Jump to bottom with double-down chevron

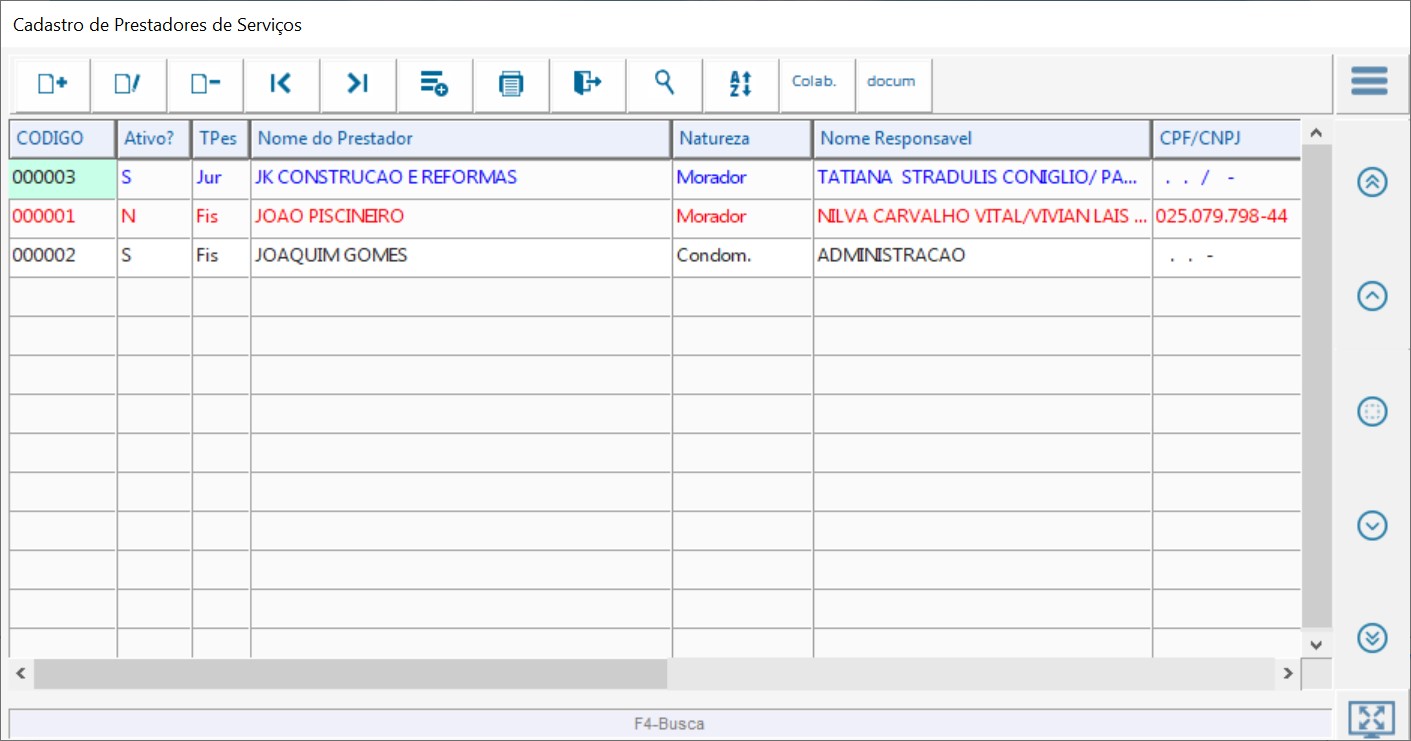tap(1372, 638)
